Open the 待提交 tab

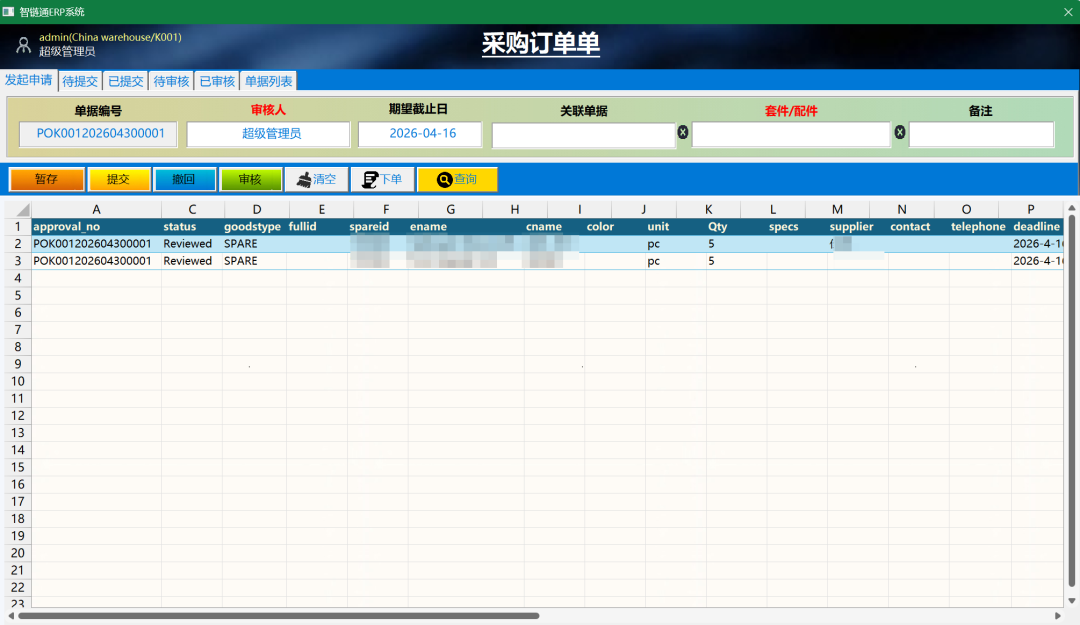pos(80,81)
